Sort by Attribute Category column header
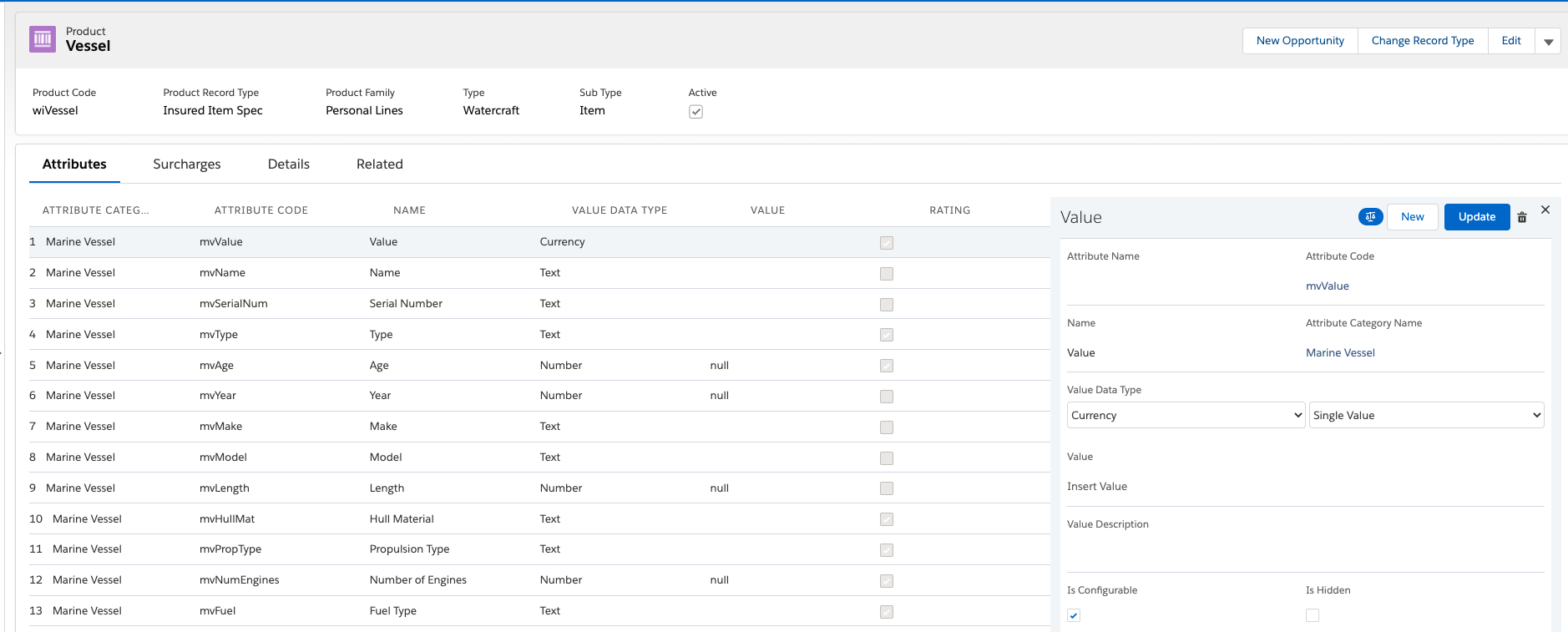Viewport: 1568px width, 632px height. (96, 210)
